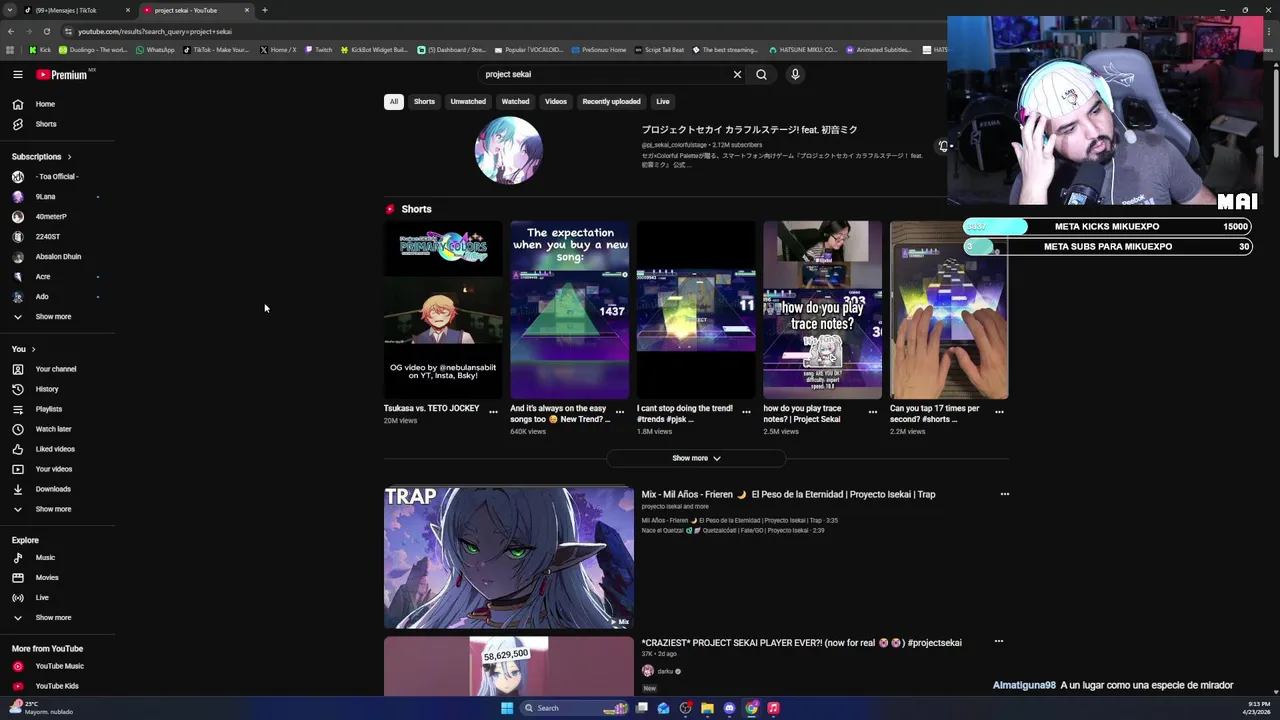Open the Subscriptions header chevron
The image size is (1280, 720).
point(69,157)
